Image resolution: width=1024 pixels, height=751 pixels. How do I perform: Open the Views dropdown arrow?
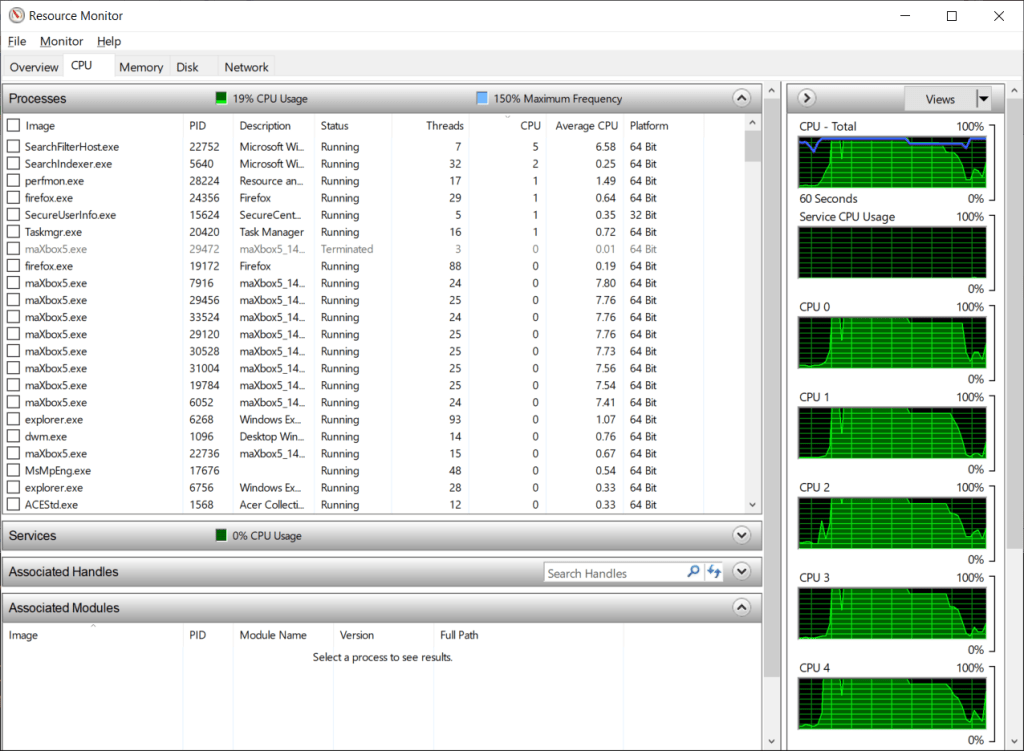click(x=983, y=99)
